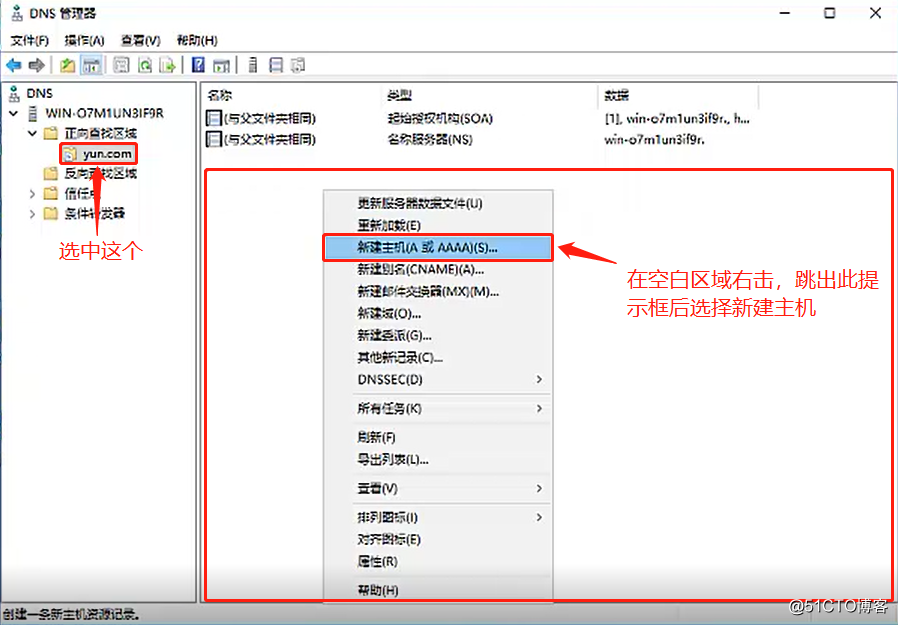Click the blue Back arrow in toolbar

(14, 65)
